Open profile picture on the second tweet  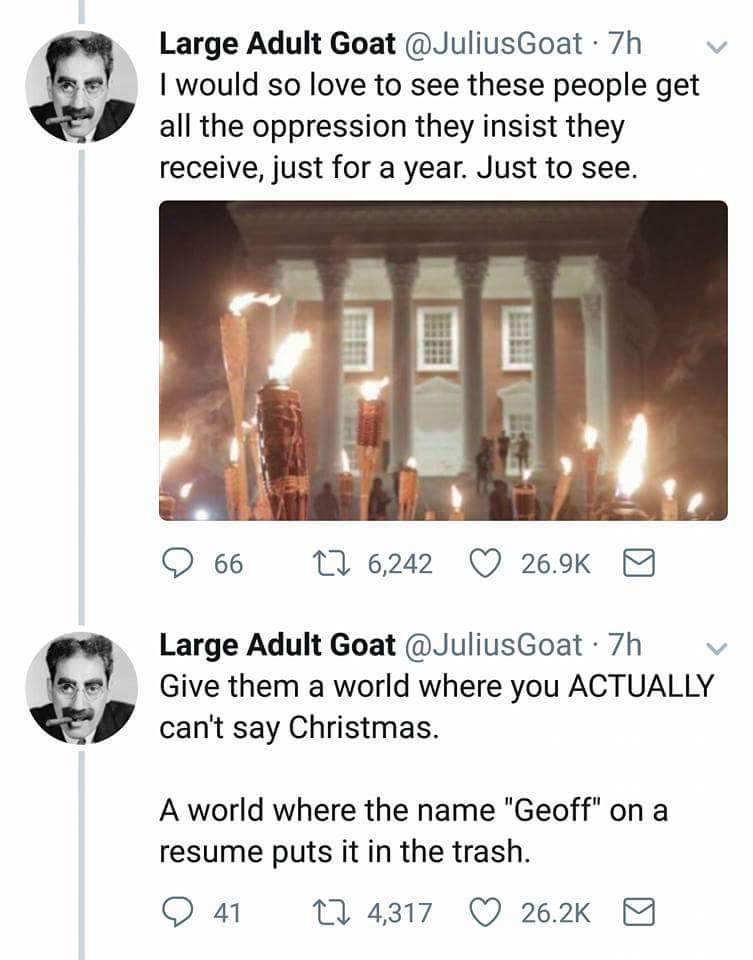81,690
